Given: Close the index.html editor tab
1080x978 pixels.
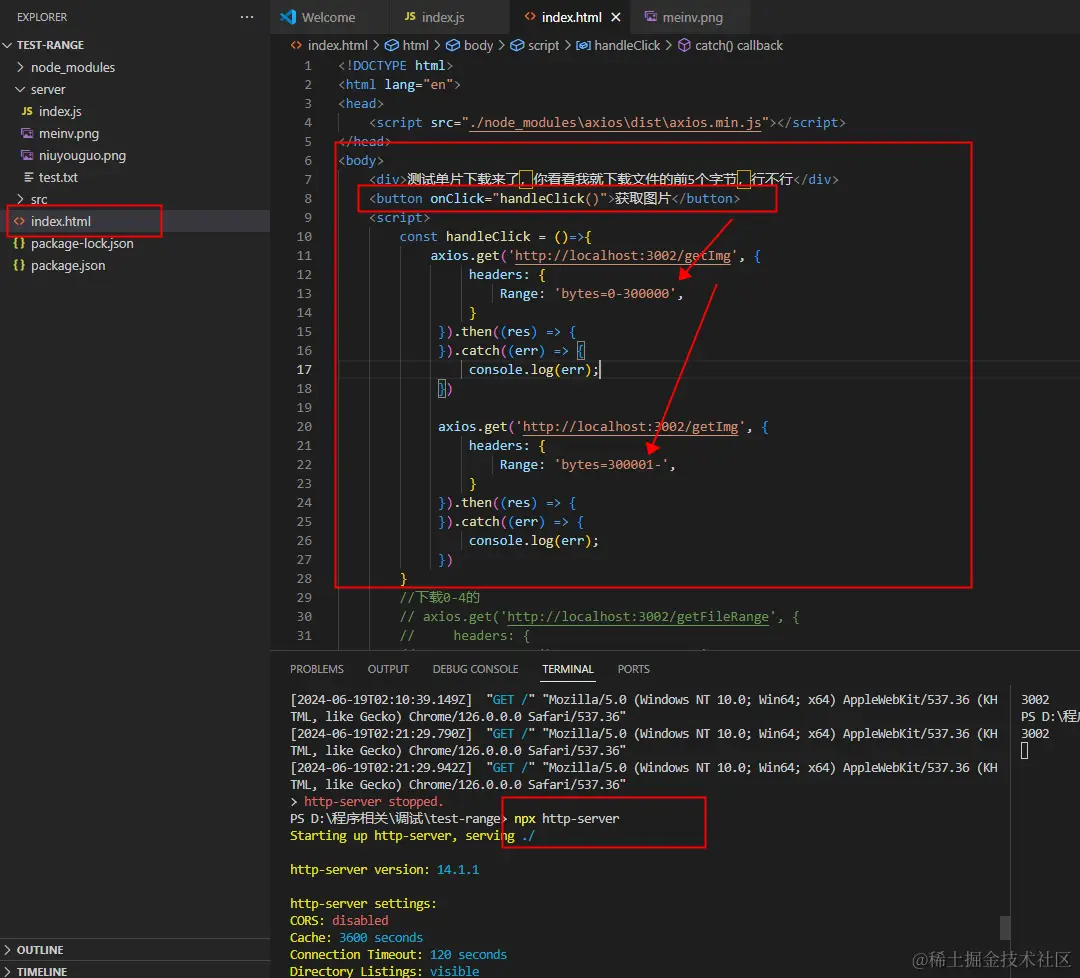Looking at the screenshot, I should pos(616,17).
